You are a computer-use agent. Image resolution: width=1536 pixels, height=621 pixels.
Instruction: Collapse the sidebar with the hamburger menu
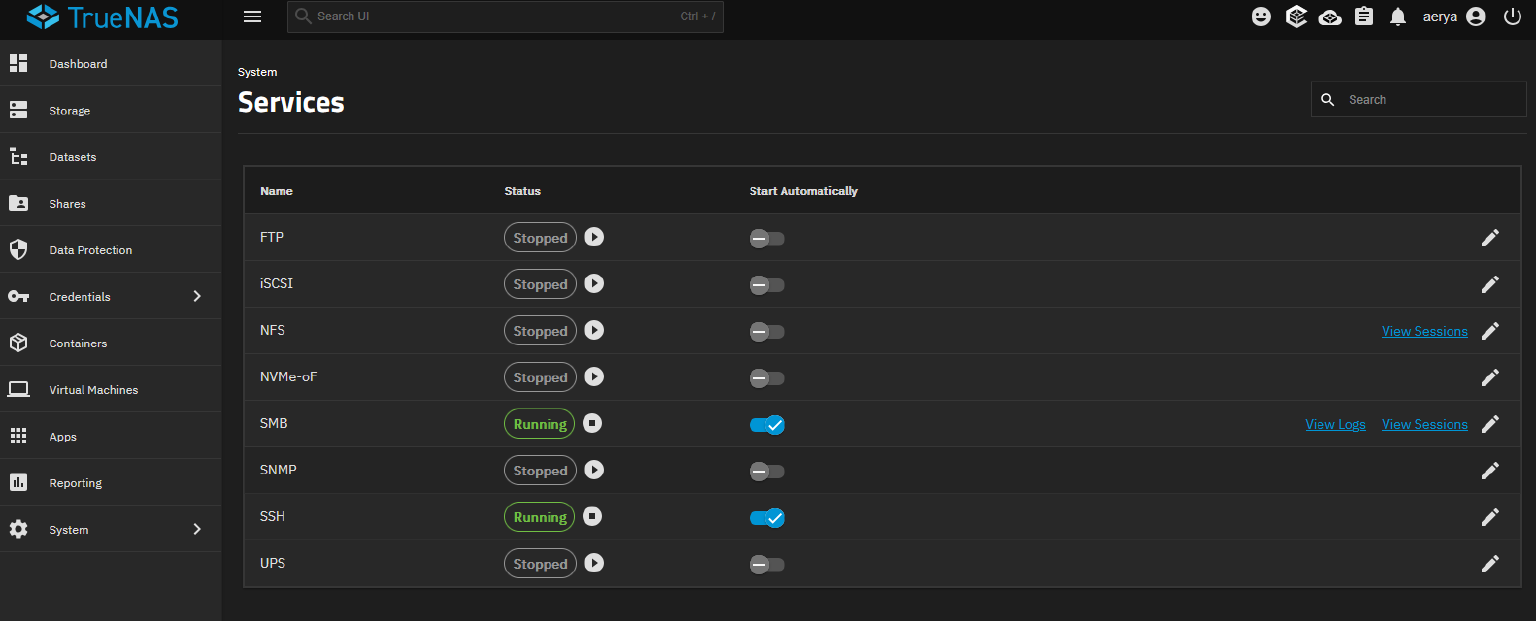pyautogui.click(x=252, y=16)
